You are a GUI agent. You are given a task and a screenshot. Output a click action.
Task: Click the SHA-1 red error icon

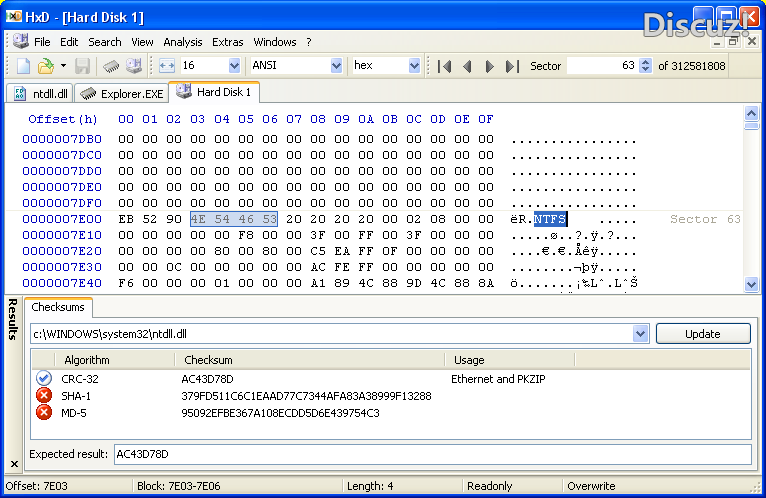click(43, 395)
